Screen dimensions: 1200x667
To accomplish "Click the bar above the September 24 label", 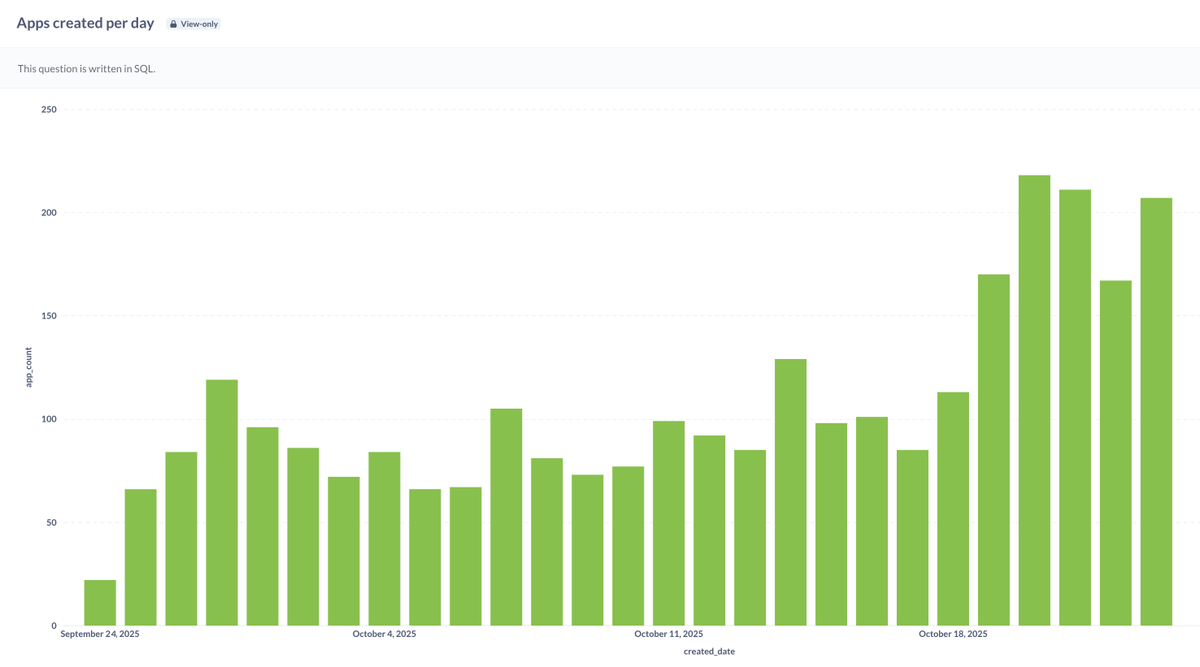I will pos(100,600).
